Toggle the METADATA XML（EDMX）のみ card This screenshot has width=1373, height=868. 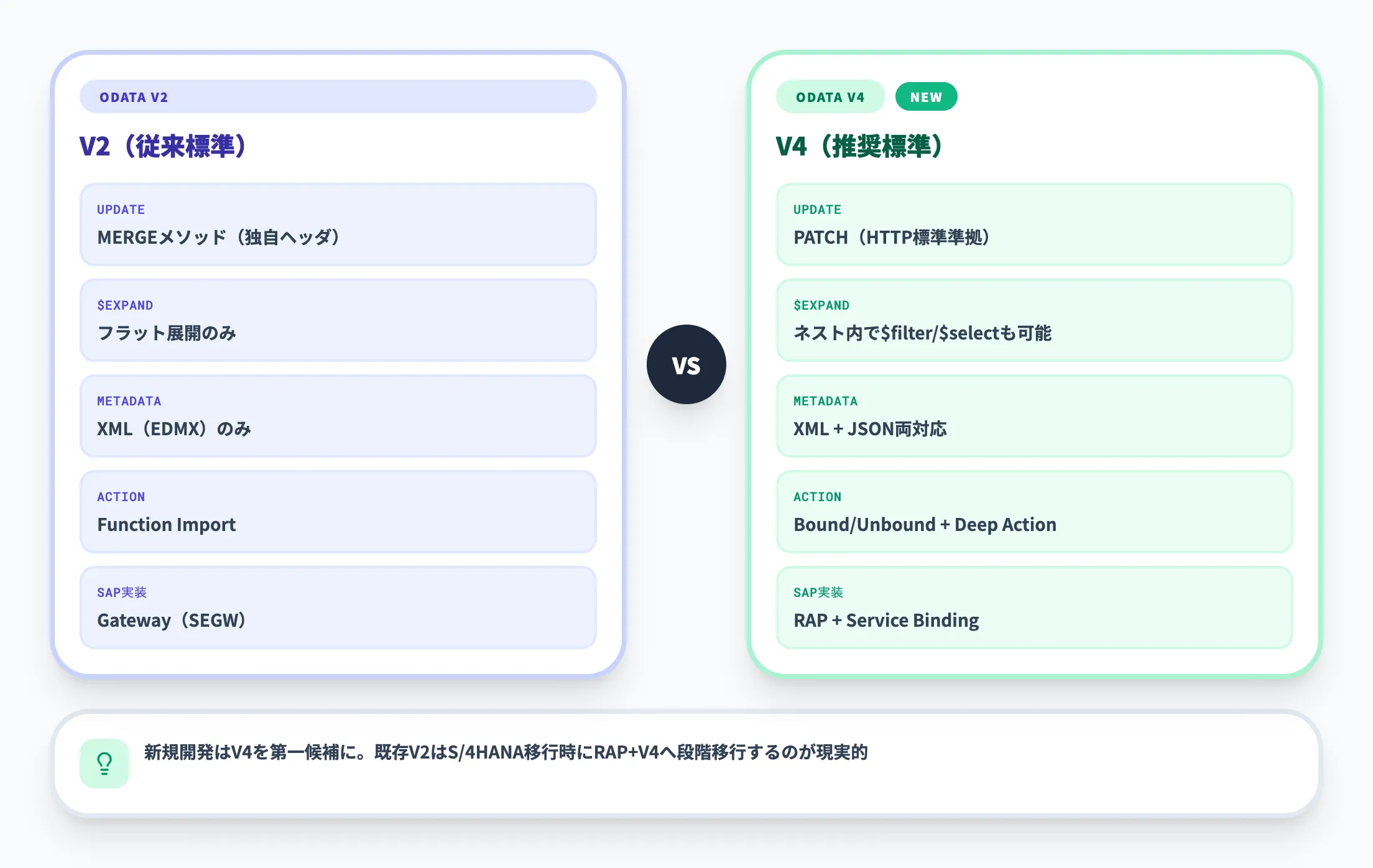338,417
